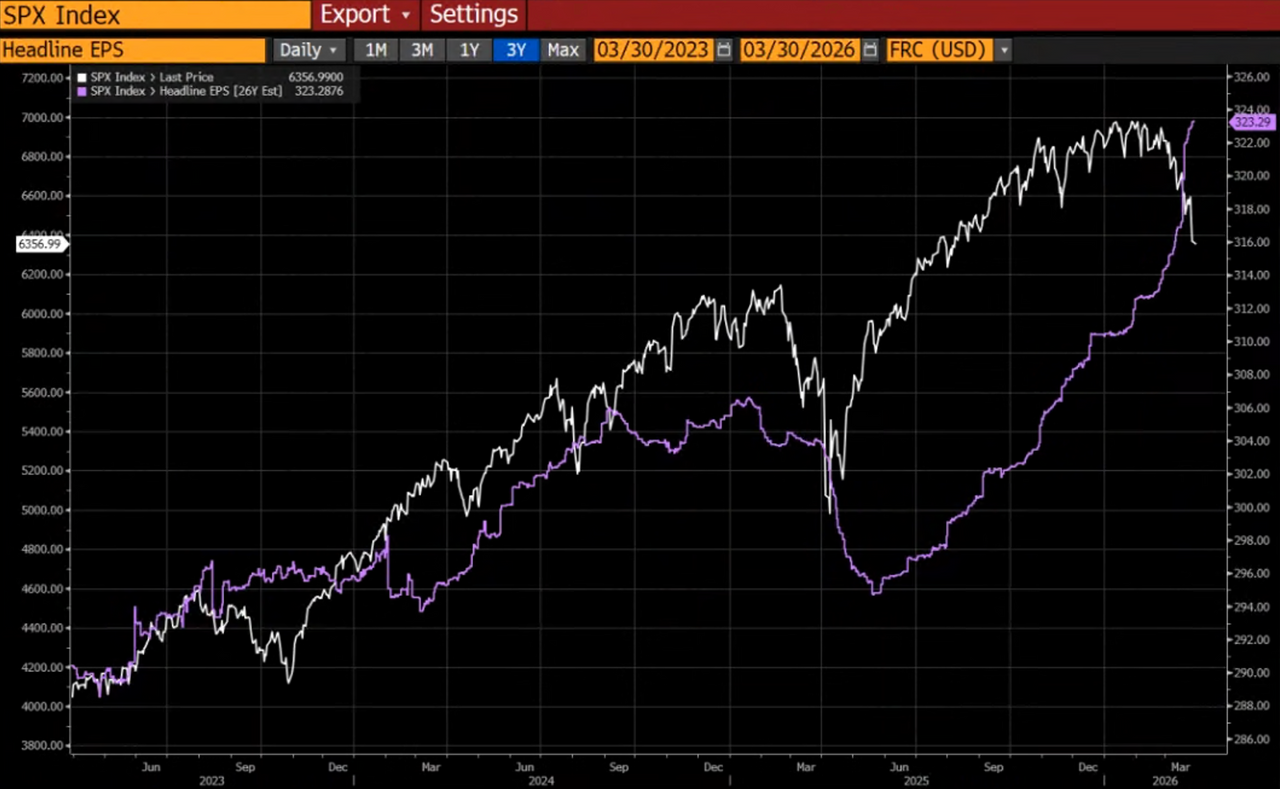Open the Export menu
The width and height of the screenshot is (1280, 789).
pyautogui.click(x=355, y=15)
